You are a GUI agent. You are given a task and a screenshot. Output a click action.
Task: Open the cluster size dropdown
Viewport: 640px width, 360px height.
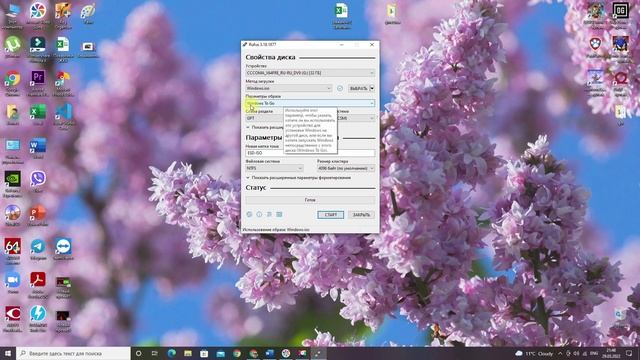click(346, 168)
